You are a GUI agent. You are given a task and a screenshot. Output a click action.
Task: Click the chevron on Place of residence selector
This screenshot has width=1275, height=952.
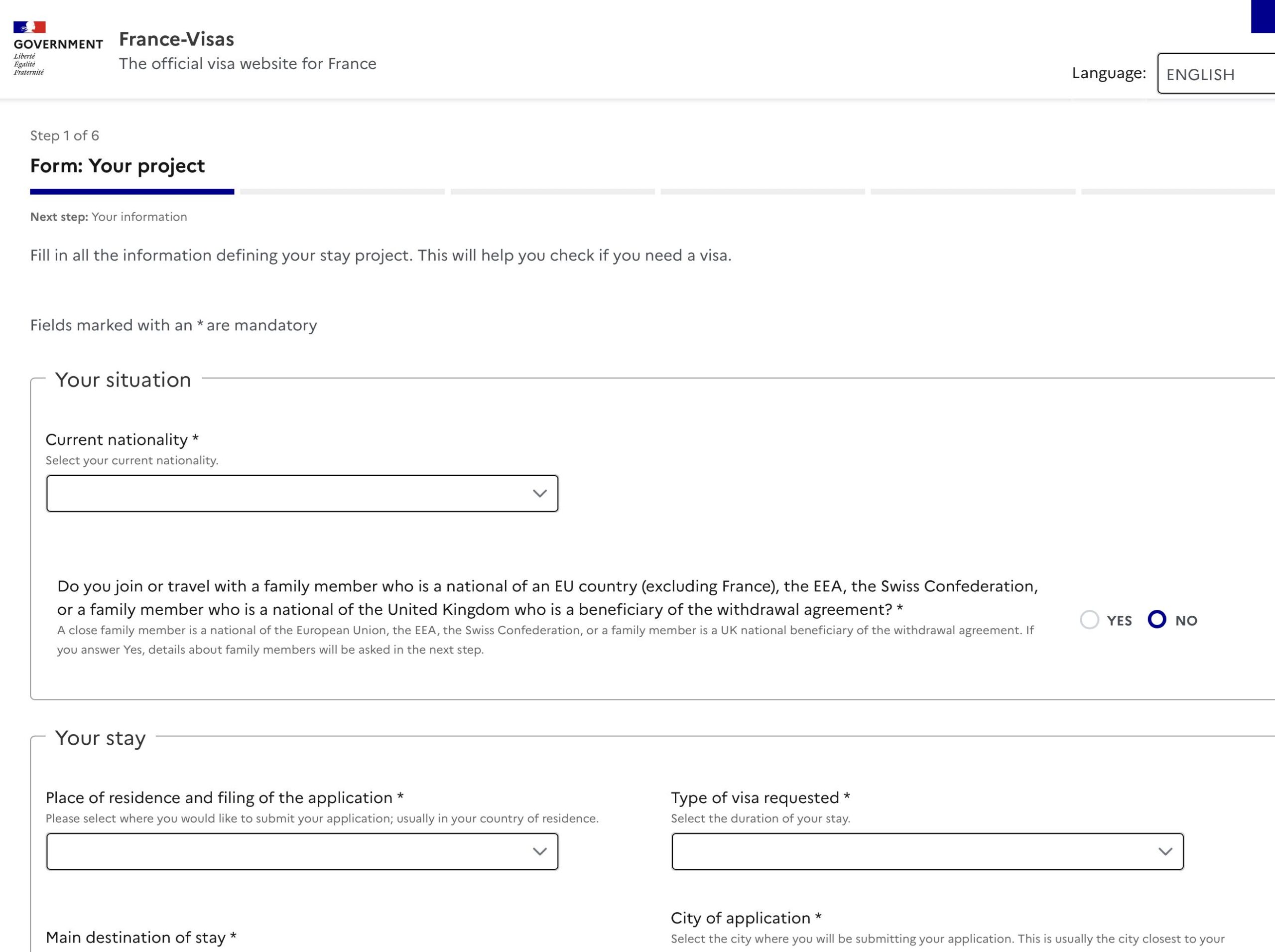pyautogui.click(x=539, y=851)
